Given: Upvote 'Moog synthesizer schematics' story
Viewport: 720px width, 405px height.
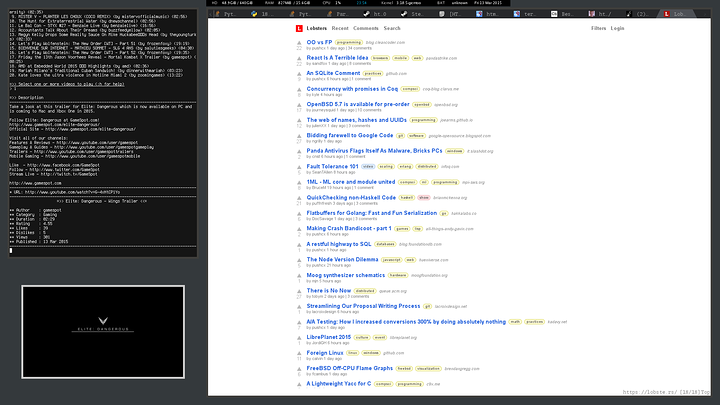Looking at the screenshot, I should [x=299, y=273].
